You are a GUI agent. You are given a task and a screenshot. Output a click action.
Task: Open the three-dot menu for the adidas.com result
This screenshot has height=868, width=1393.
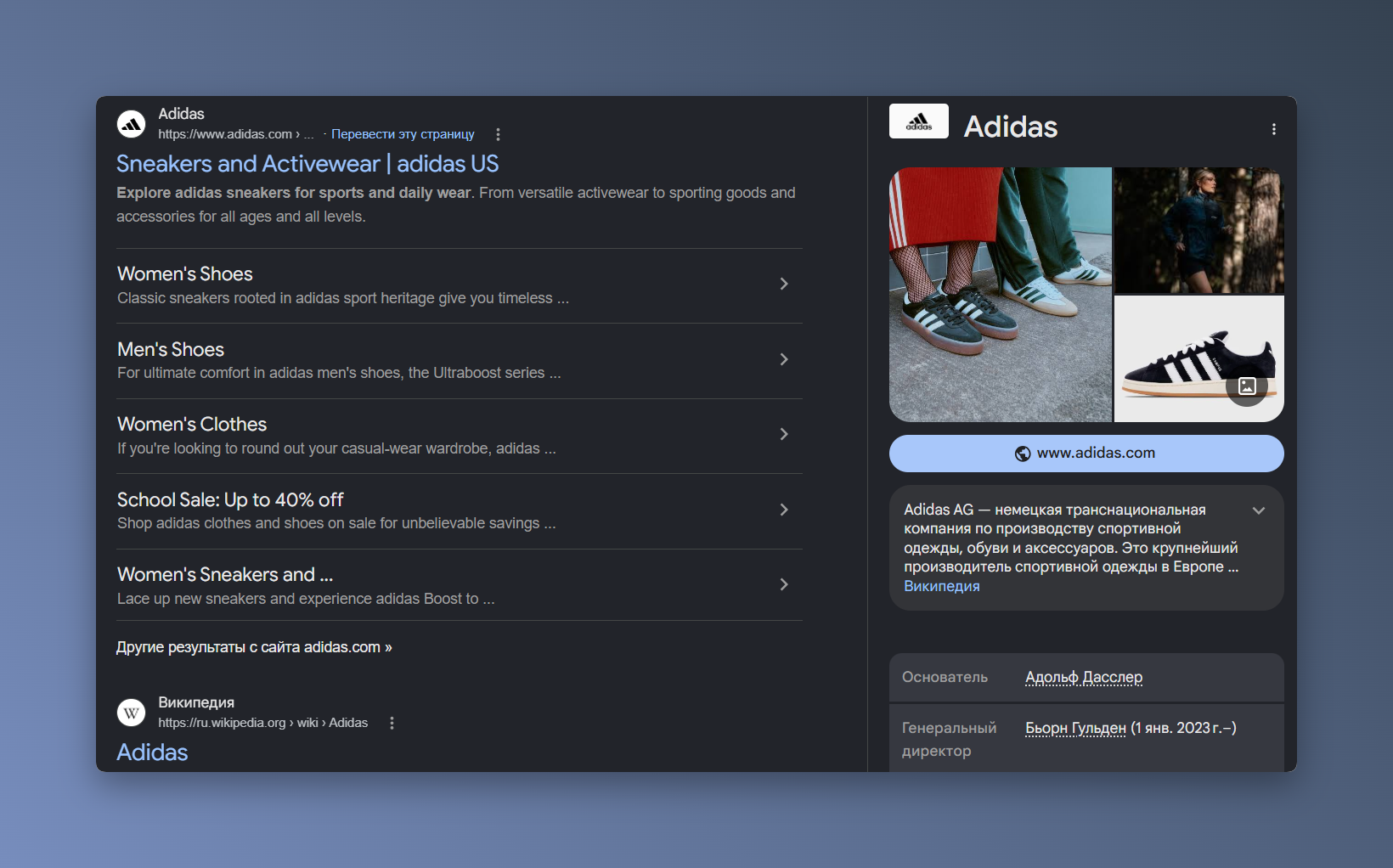tap(498, 134)
